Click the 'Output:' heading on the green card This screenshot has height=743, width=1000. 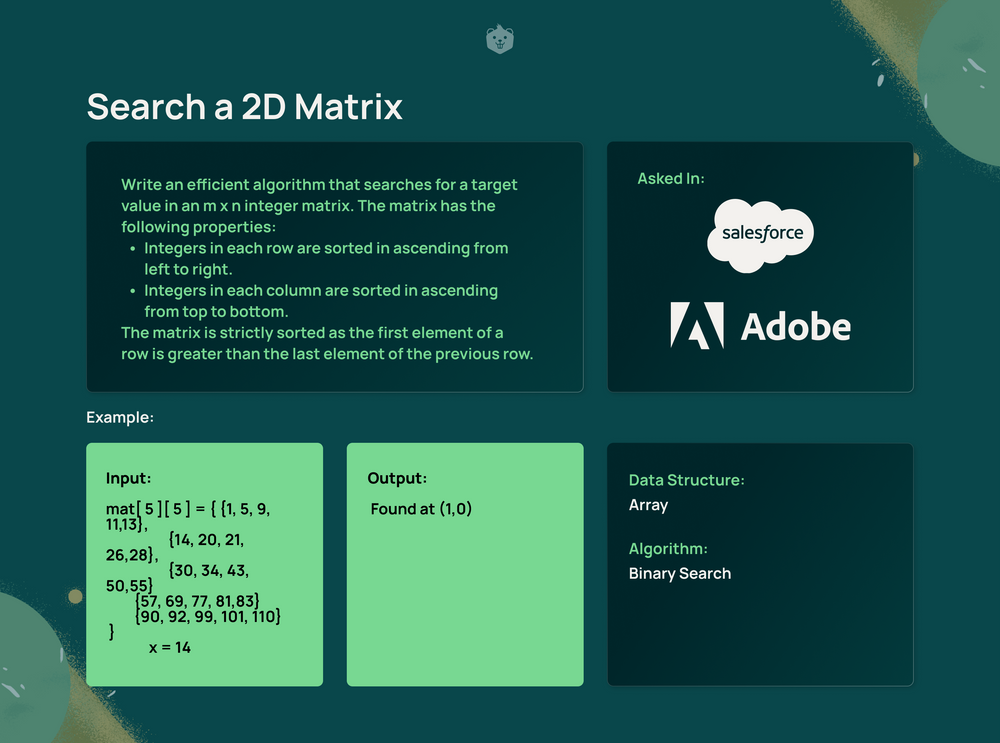click(x=397, y=478)
